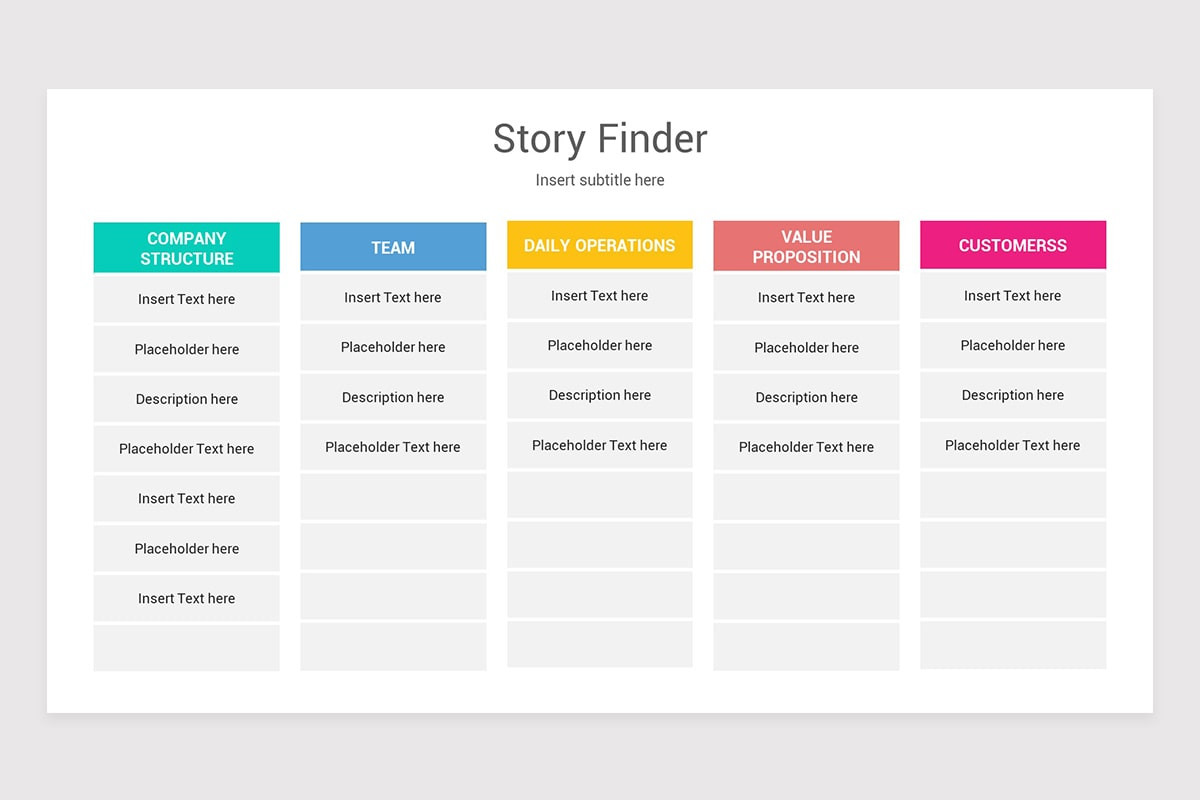The height and width of the screenshot is (800, 1200).
Task: Click the bottom empty cell in Customerss column
Action: pos(1013,645)
